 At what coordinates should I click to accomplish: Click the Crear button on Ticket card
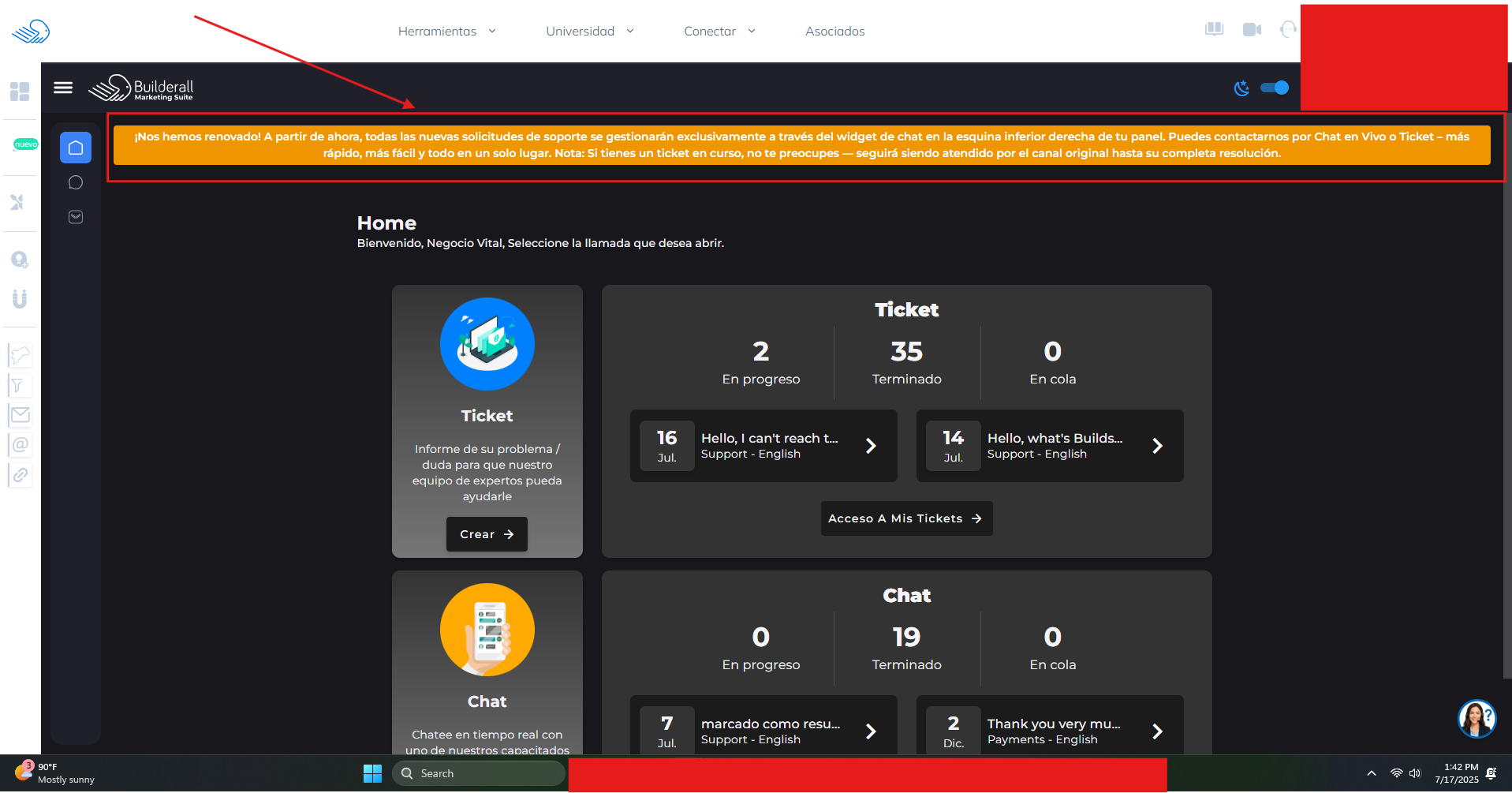(x=487, y=534)
